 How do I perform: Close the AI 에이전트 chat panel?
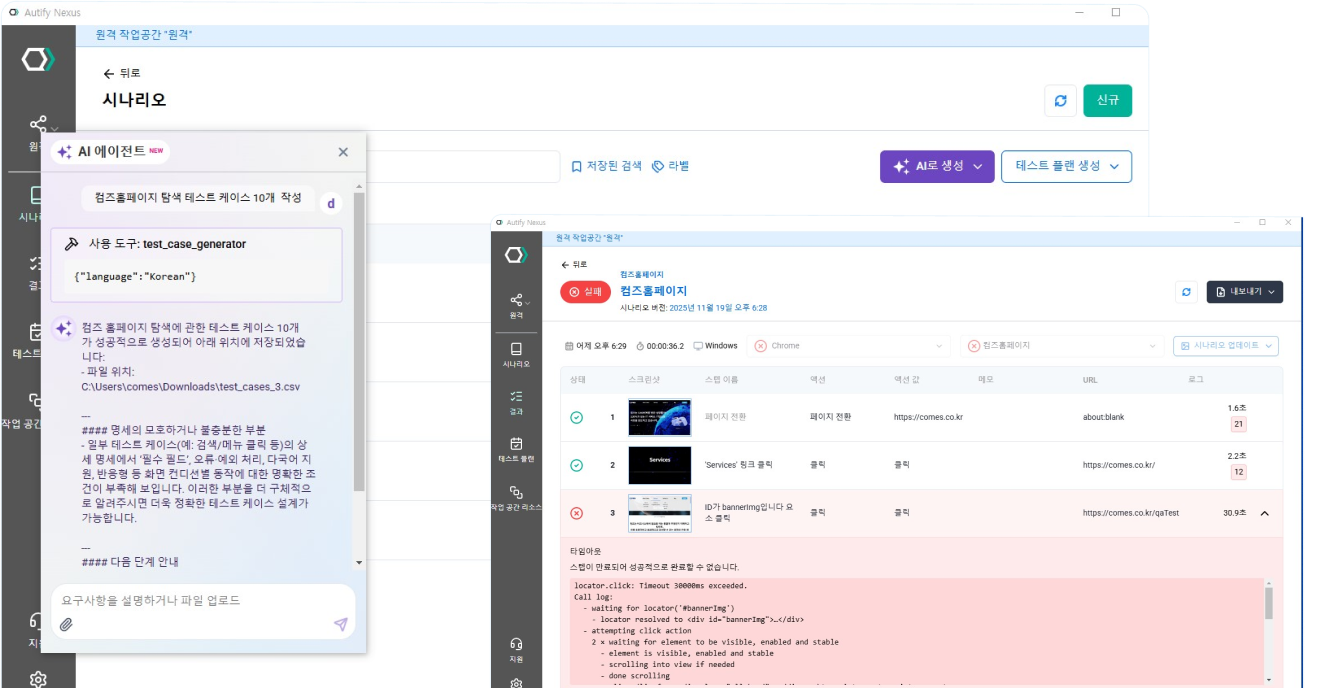(x=343, y=152)
